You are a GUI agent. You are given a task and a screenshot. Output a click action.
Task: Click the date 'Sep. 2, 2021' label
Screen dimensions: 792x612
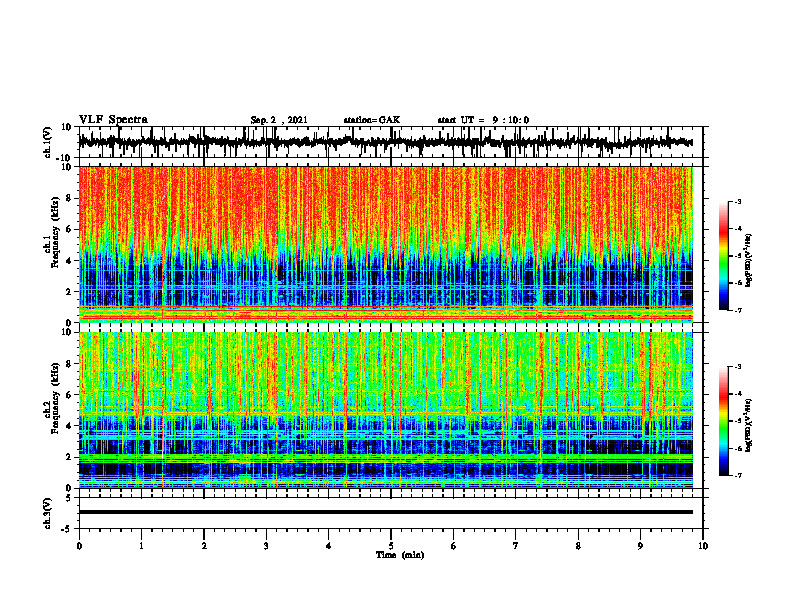pos(279,120)
